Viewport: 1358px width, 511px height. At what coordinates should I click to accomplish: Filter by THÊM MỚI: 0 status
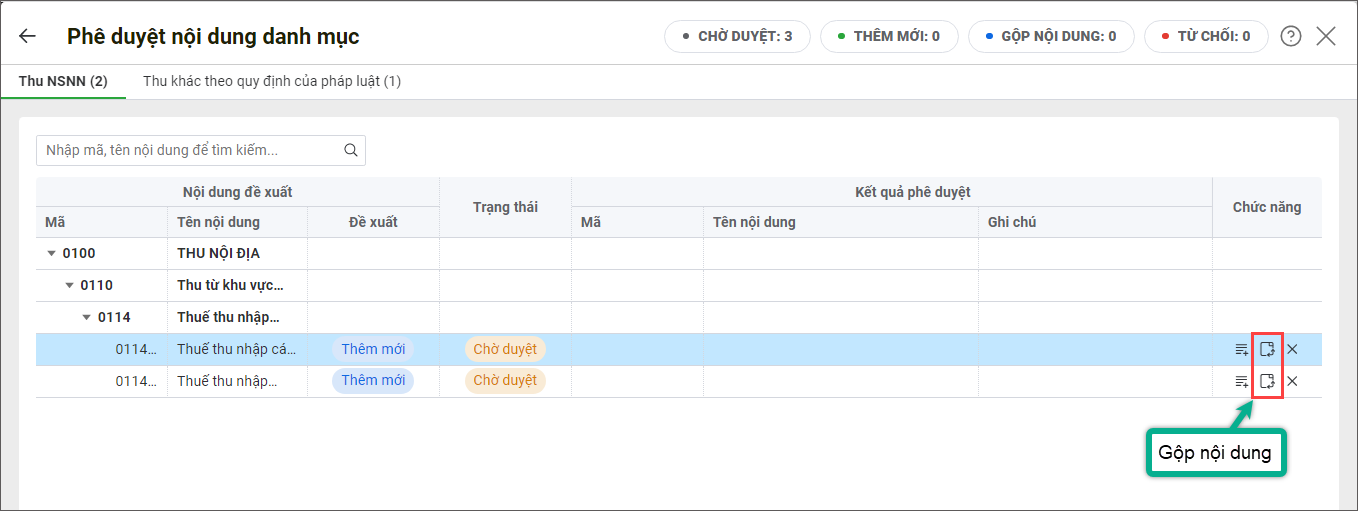889,37
